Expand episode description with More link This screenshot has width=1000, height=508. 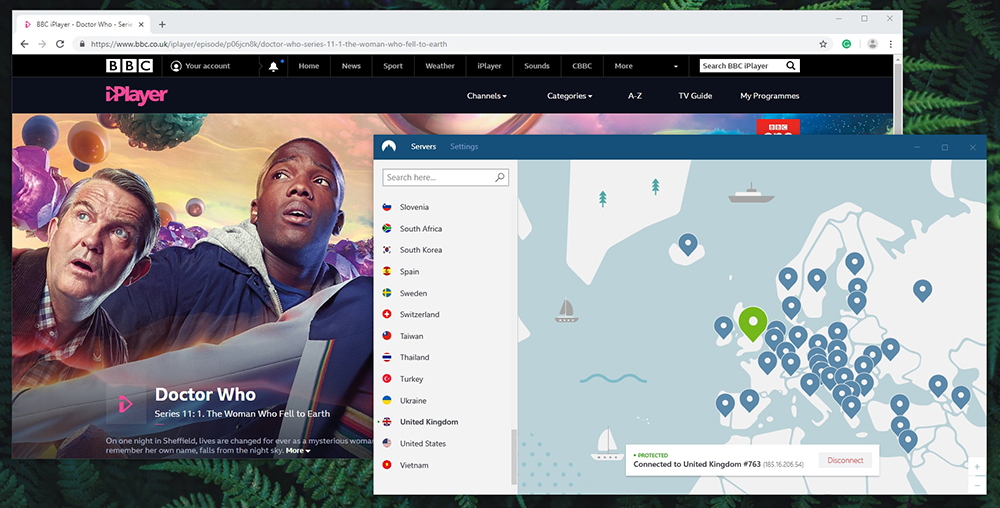pos(297,451)
